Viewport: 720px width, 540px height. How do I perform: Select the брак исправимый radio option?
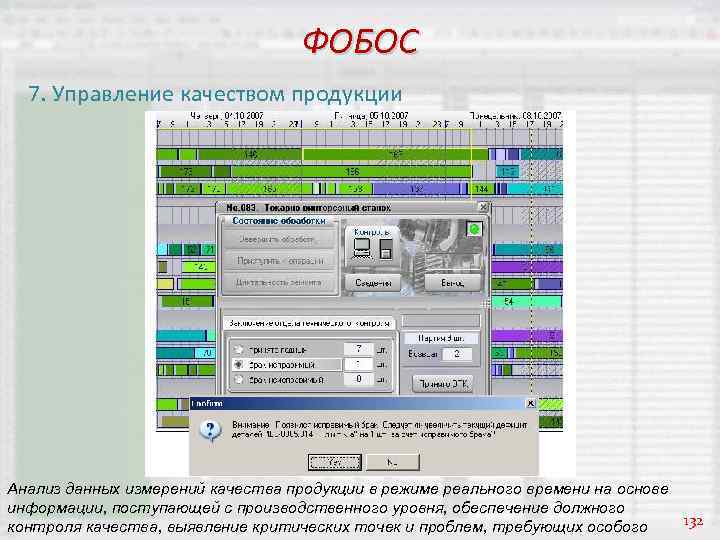point(238,365)
